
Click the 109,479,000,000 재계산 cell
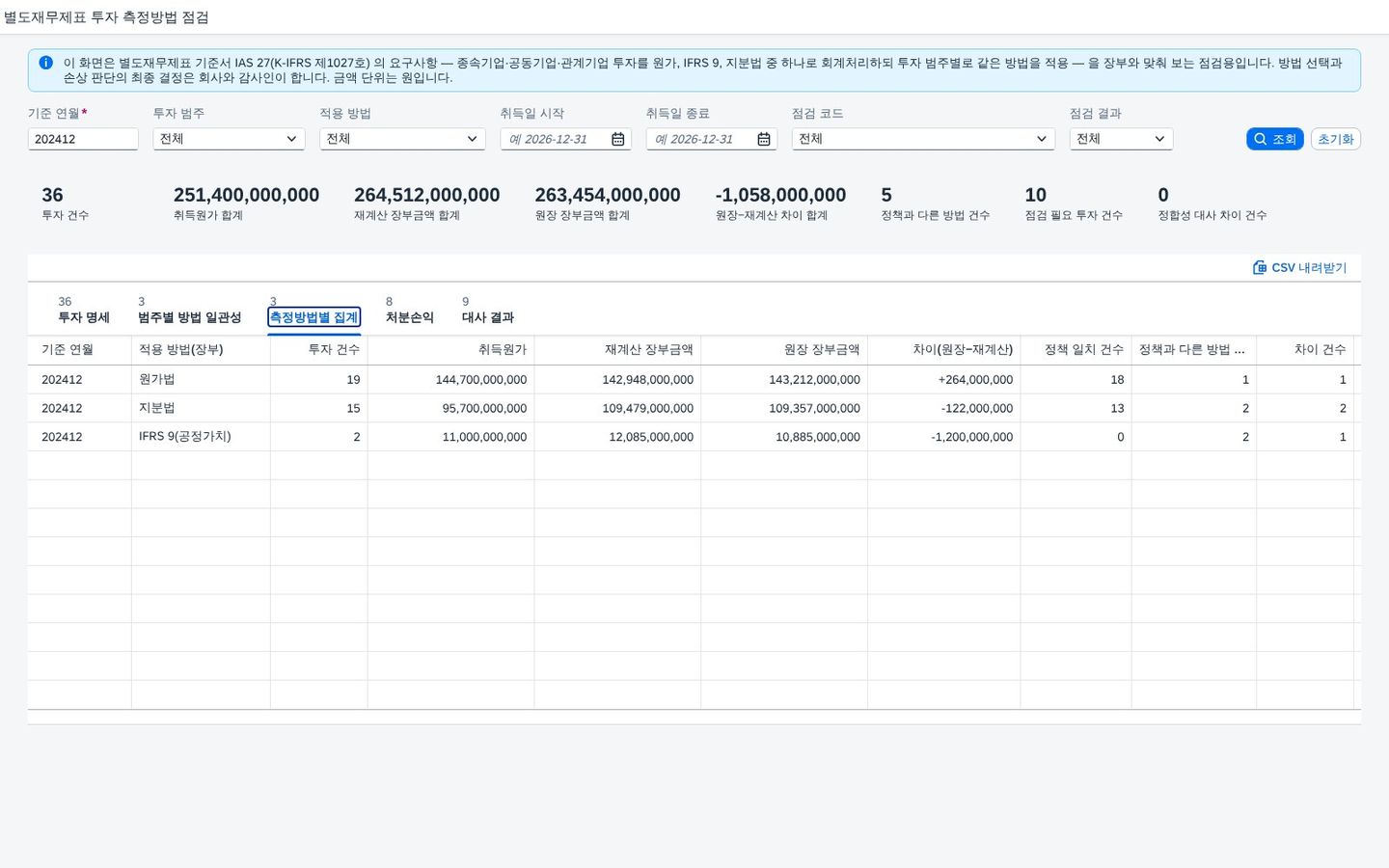pyautogui.click(x=618, y=408)
